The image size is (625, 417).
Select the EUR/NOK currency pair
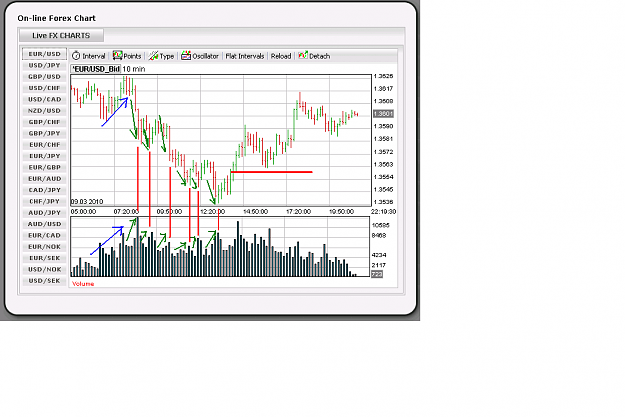[x=45, y=247]
